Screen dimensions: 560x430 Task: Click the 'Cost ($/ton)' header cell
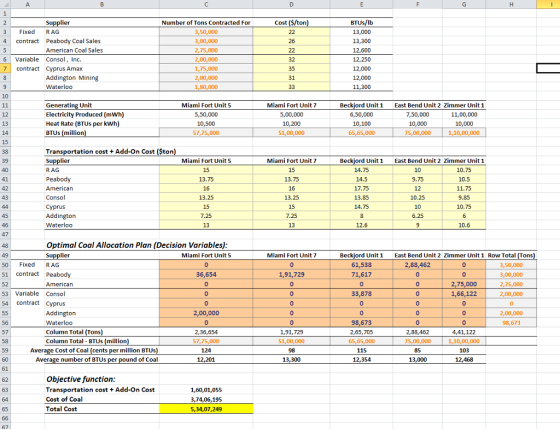291,22
